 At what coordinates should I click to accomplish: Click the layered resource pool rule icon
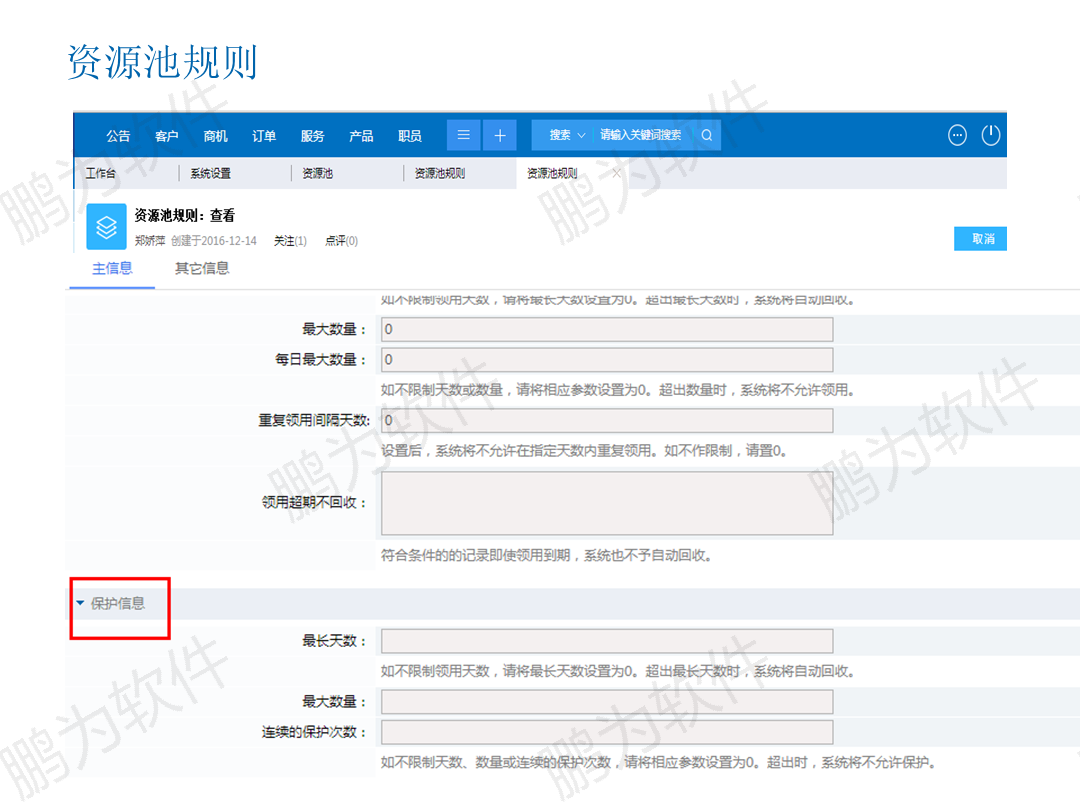pyautogui.click(x=106, y=227)
